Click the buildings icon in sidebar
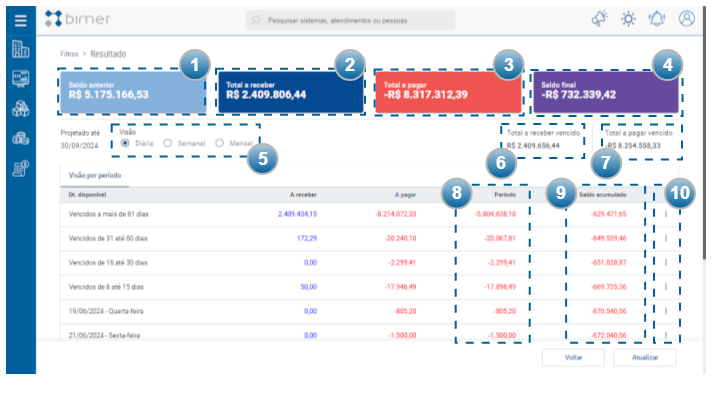This screenshot has height=393, width=725. click(x=20, y=49)
